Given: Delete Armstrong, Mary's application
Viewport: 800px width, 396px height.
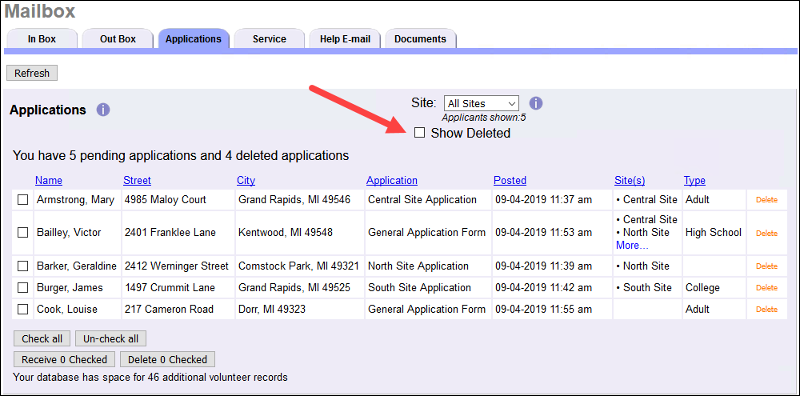Looking at the screenshot, I should [x=766, y=200].
